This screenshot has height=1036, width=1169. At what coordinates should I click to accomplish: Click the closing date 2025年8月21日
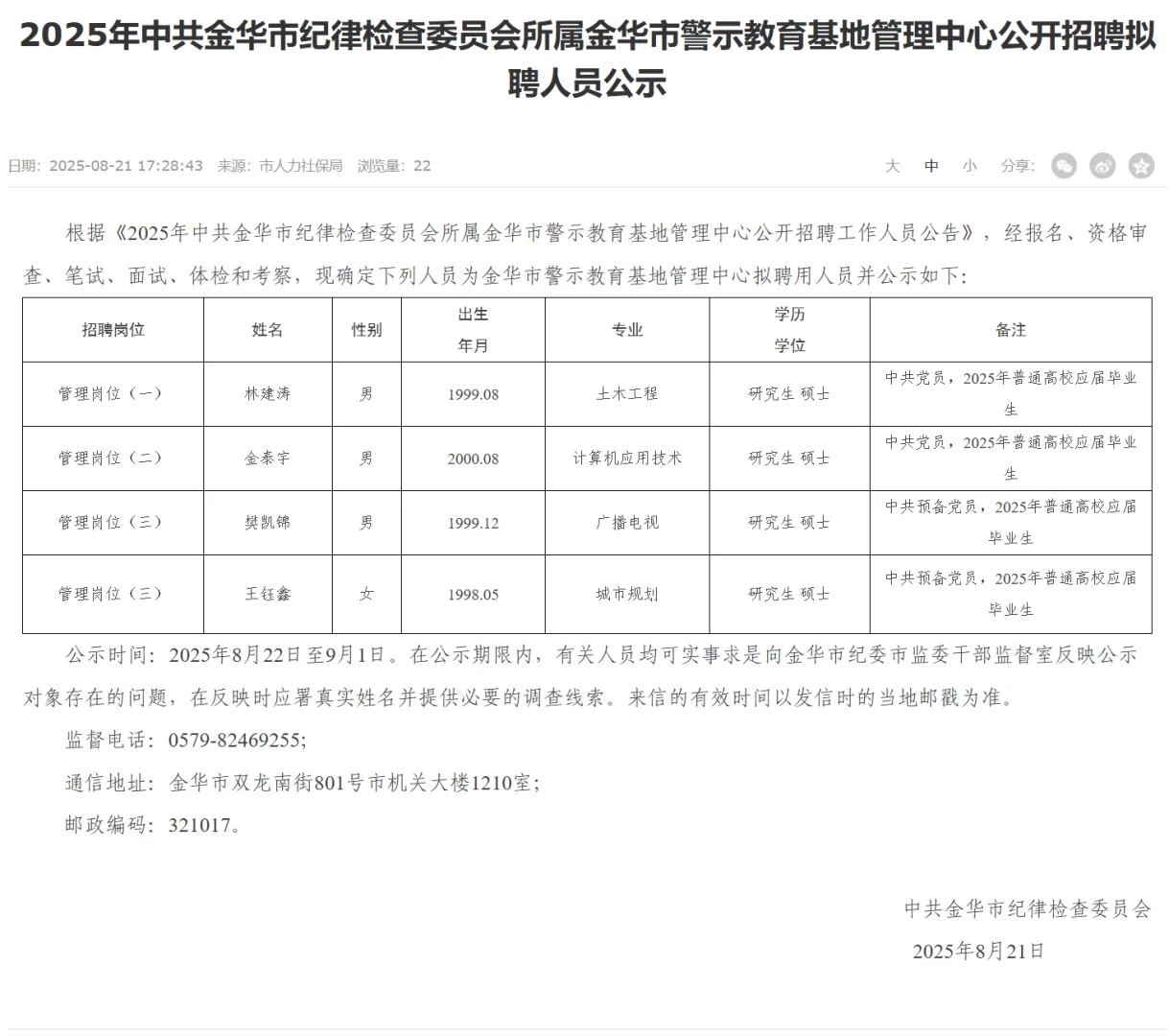pos(978,951)
